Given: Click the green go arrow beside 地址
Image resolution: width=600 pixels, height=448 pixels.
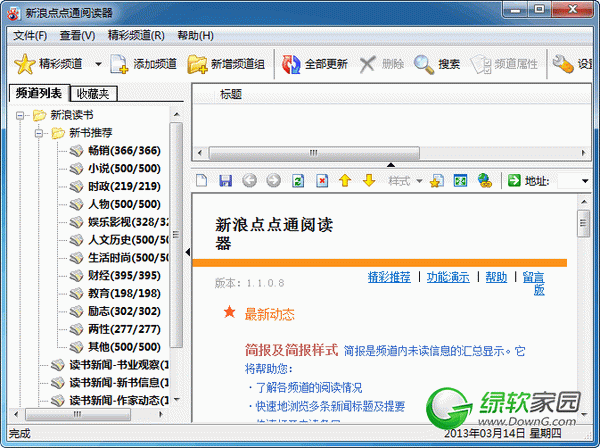Looking at the screenshot, I should [514, 180].
